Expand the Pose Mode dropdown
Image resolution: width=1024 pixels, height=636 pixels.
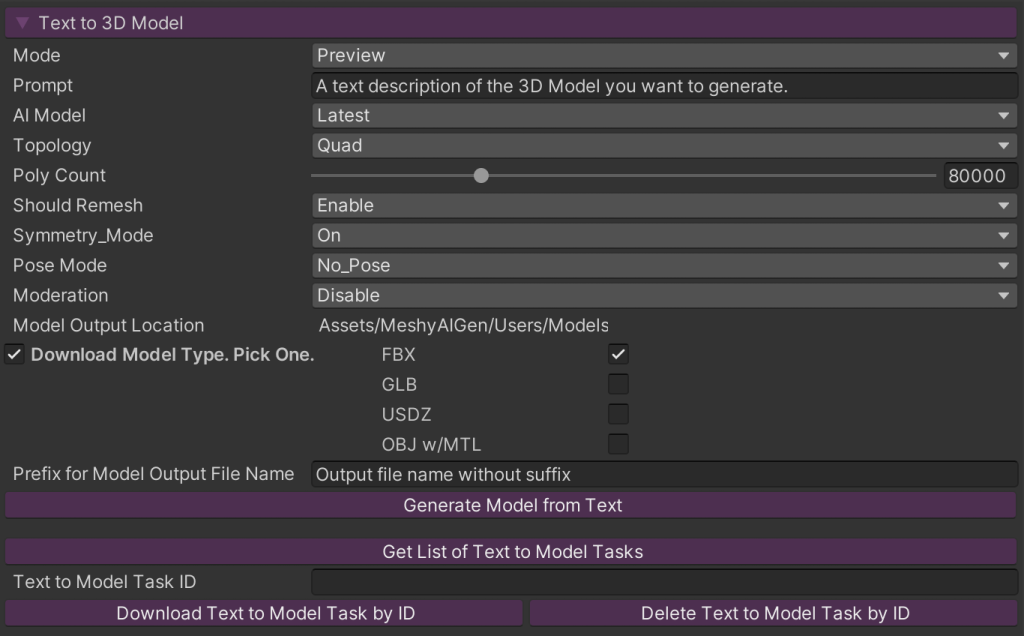click(664, 265)
